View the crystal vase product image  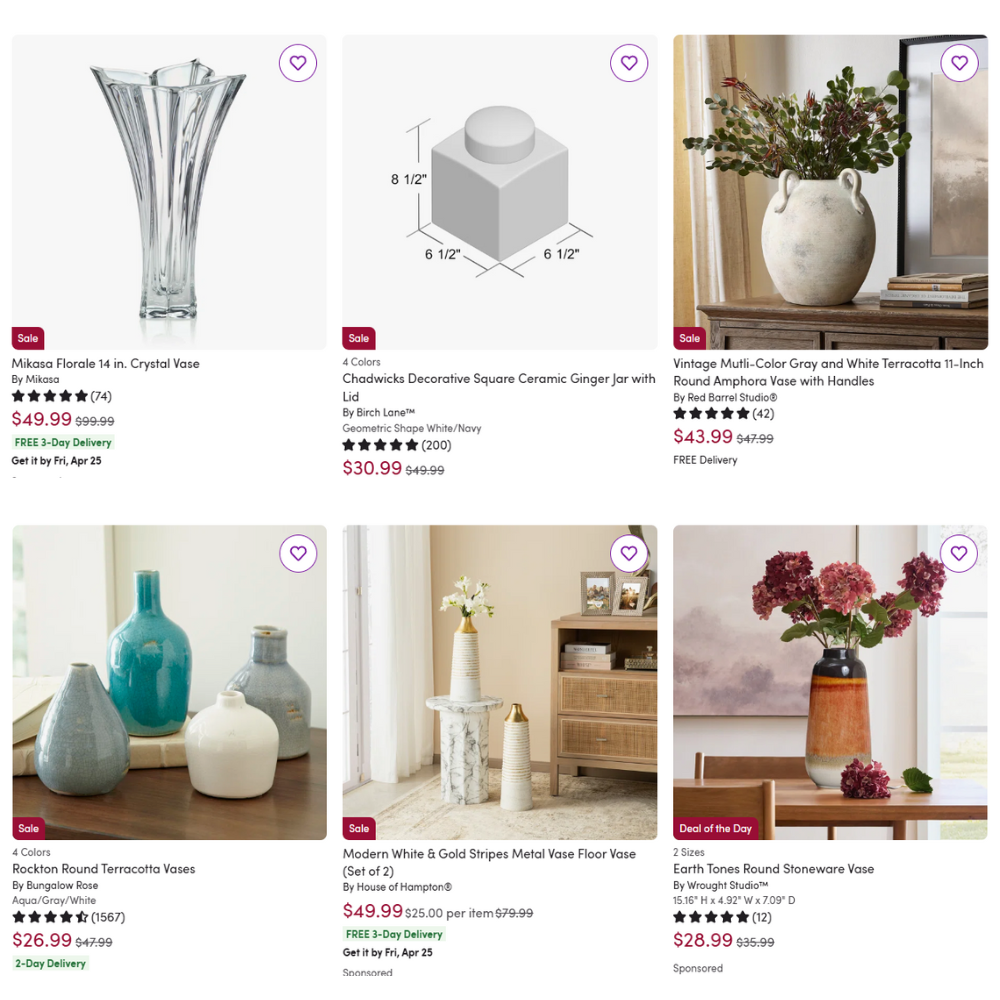(x=169, y=192)
